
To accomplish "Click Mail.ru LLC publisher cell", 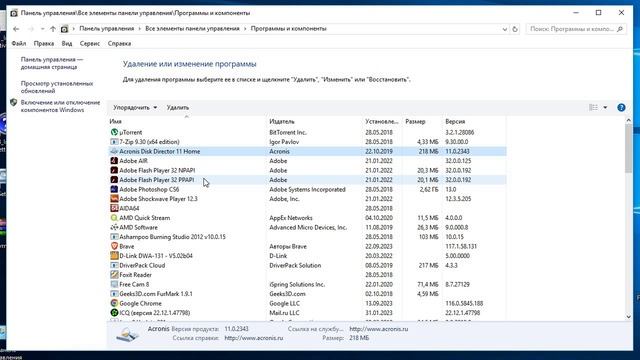I will coord(284,313).
